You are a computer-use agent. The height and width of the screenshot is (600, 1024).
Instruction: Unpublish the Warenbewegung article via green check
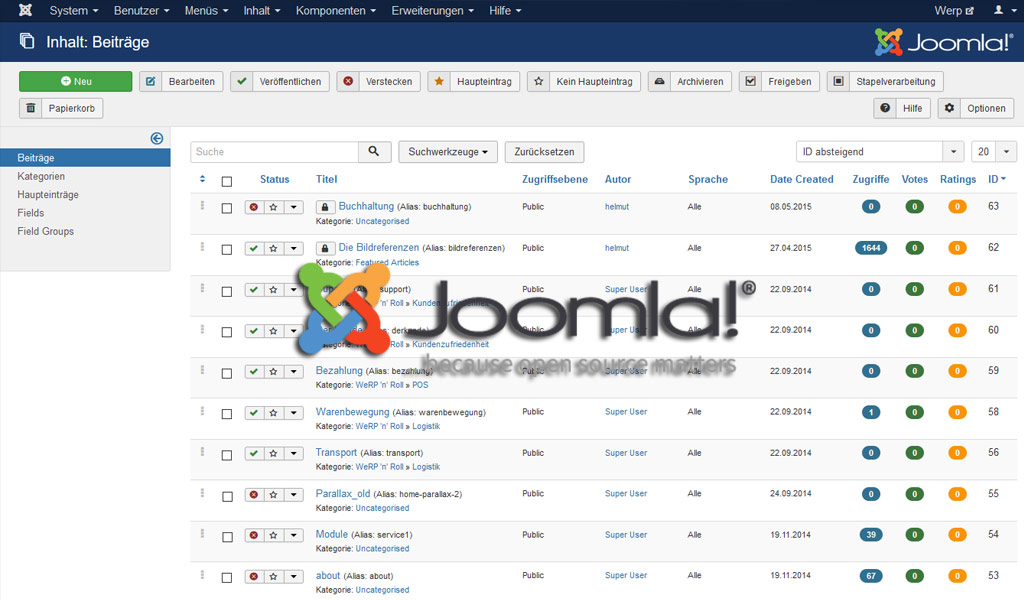[254, 413]
